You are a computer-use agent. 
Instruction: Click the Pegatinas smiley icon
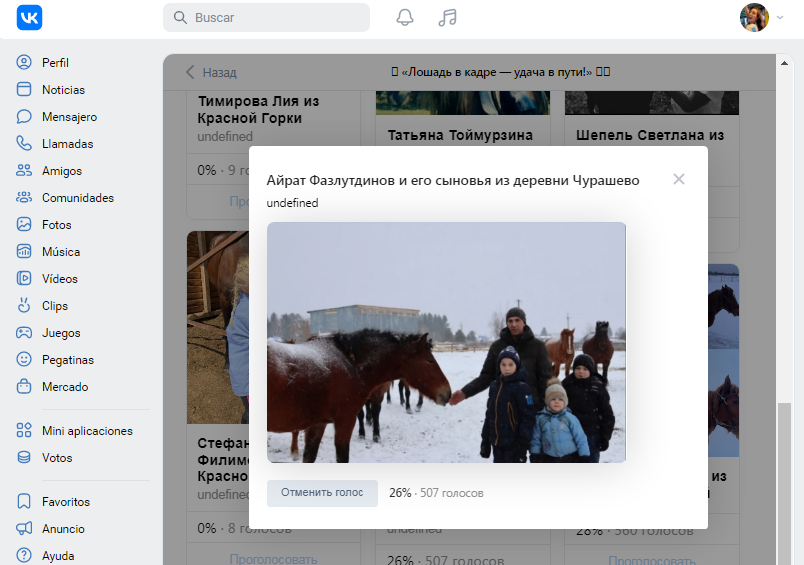(24, 359)
